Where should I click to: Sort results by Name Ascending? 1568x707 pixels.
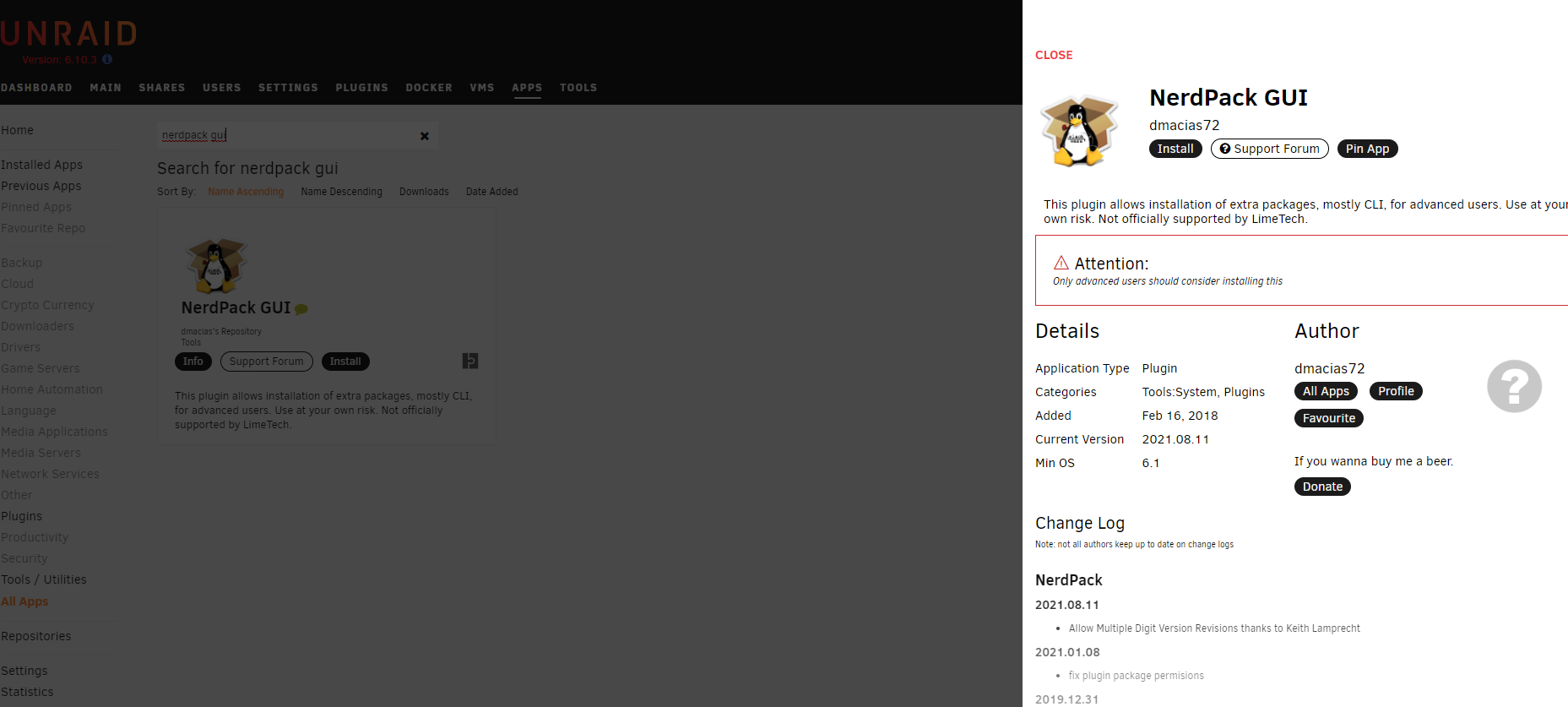coord(246,192)
